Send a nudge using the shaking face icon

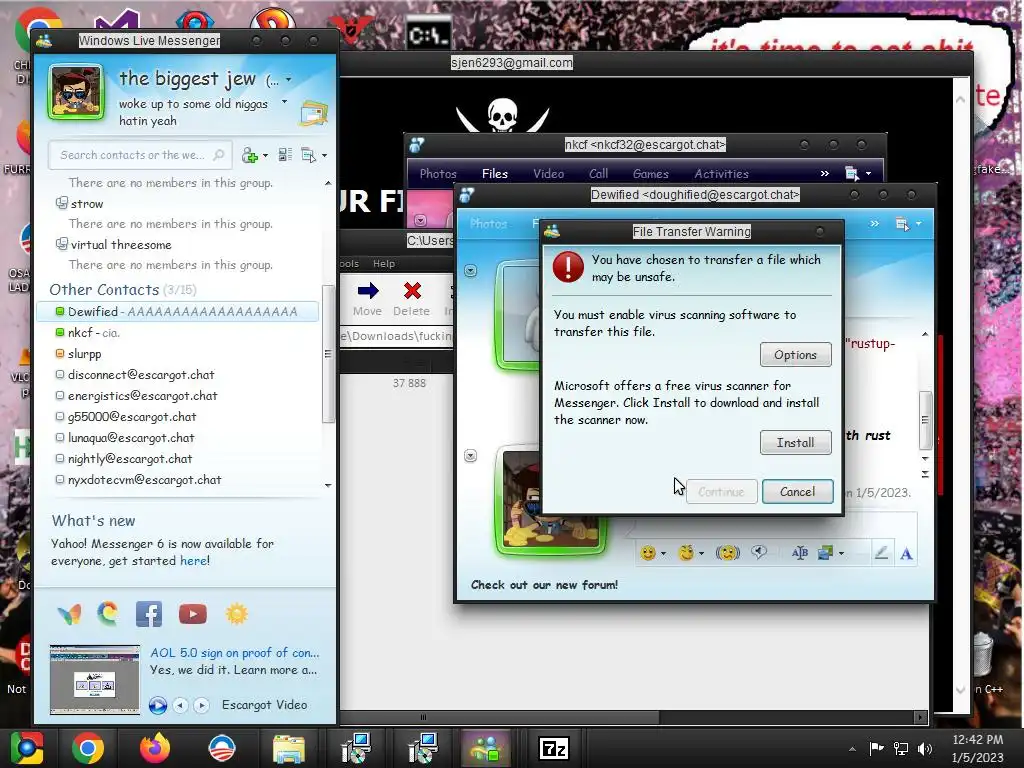coord(727,553)
